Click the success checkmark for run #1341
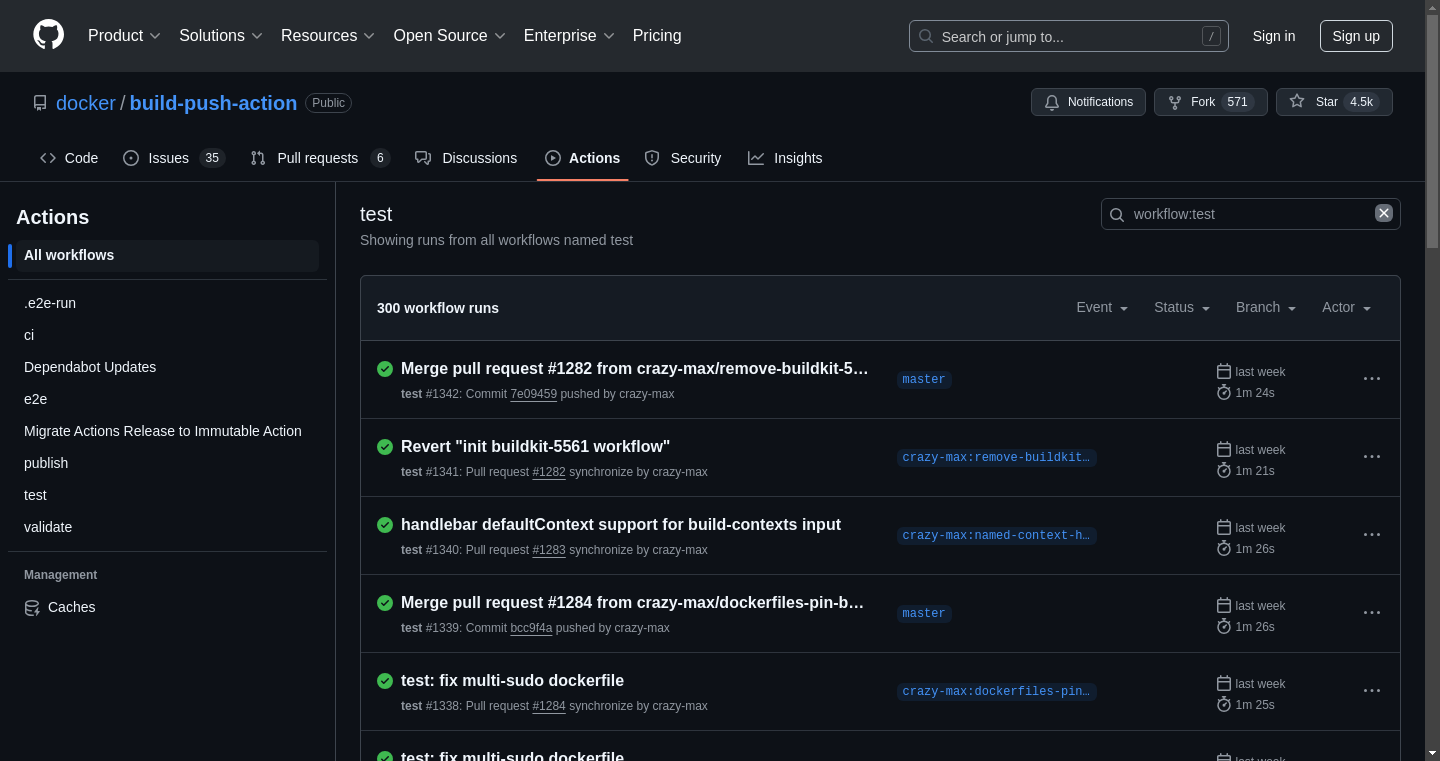Screen dimensions: 1440x761 (x=385, y=447)
